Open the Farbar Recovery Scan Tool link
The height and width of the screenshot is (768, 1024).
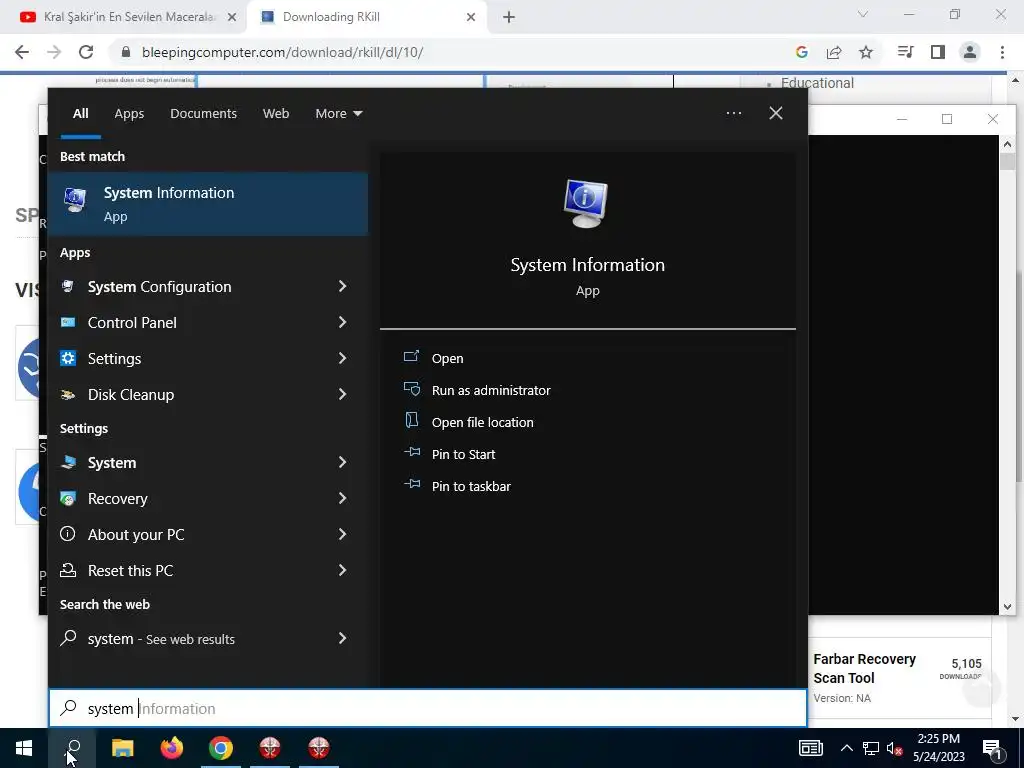[x=864, y=668]
